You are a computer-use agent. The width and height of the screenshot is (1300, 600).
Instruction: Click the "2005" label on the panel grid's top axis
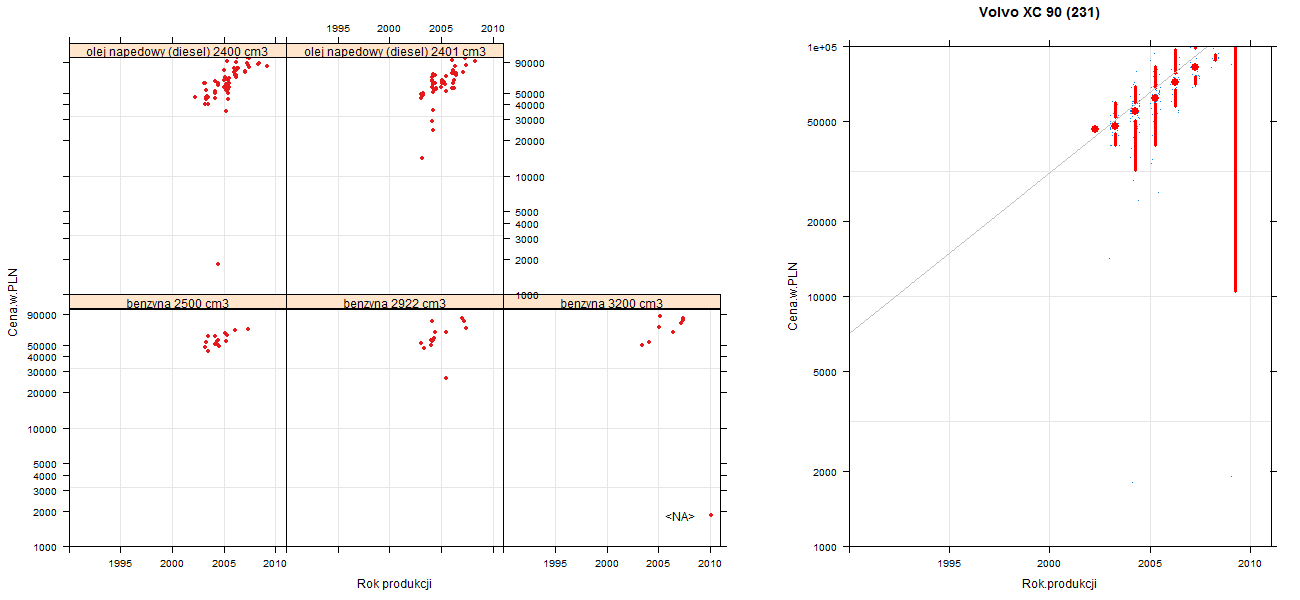441,28
